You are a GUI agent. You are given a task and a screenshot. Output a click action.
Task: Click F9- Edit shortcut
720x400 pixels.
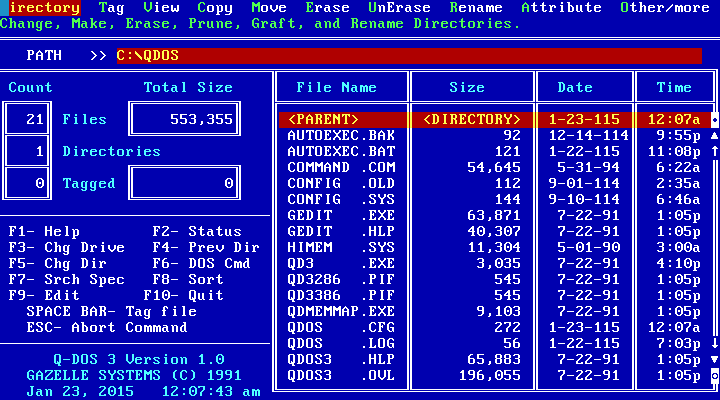tap(44, 295)
